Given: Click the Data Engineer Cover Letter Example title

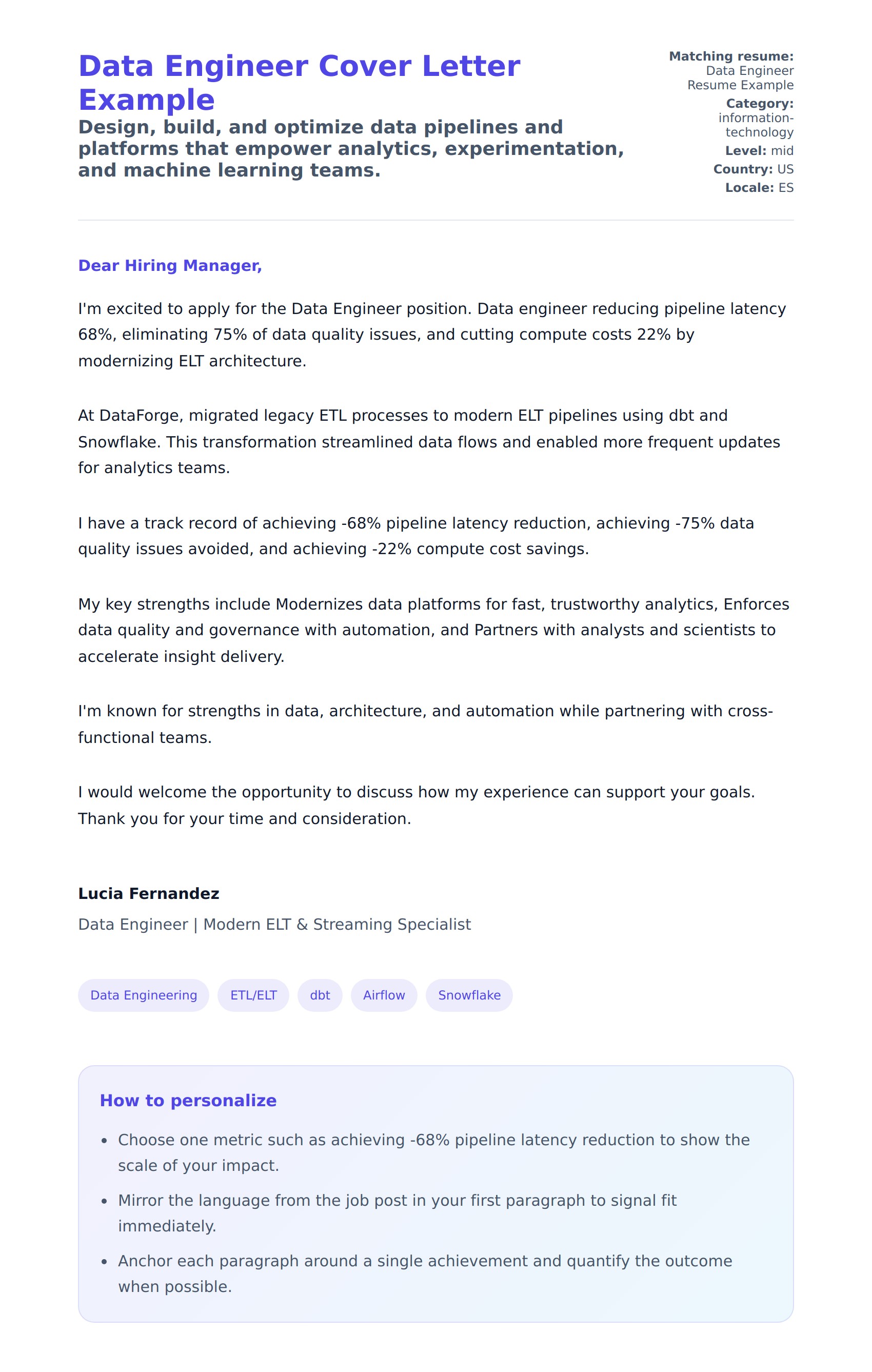Looking at the screenshot, I should coord(299,83).
